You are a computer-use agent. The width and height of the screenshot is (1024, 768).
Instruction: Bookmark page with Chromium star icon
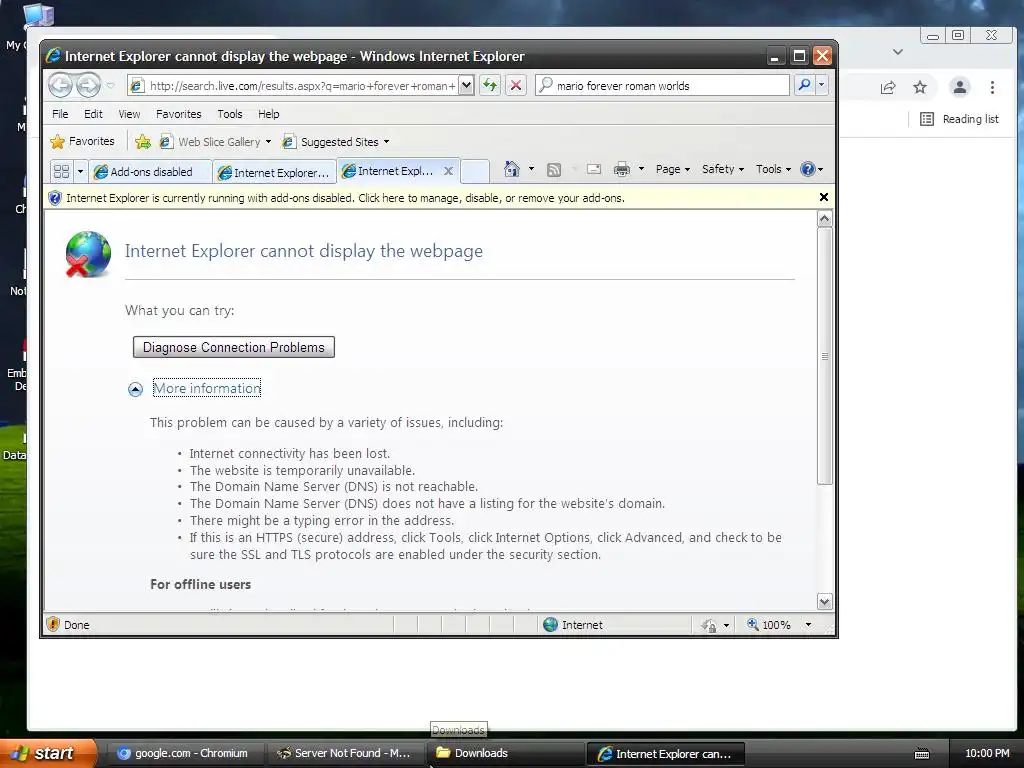(920, 87)
